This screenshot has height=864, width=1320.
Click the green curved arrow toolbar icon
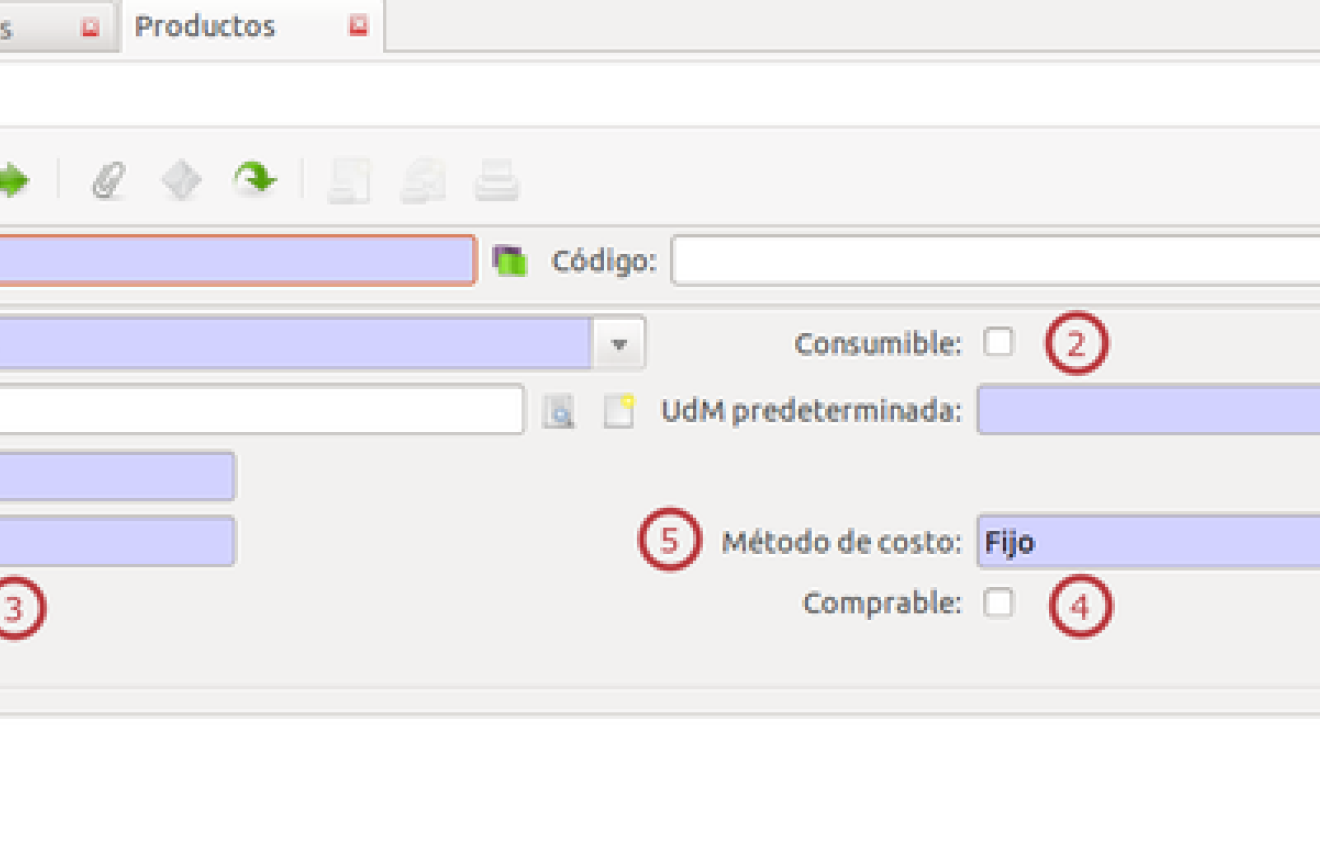pyautogui.click(x=255, y=180)
